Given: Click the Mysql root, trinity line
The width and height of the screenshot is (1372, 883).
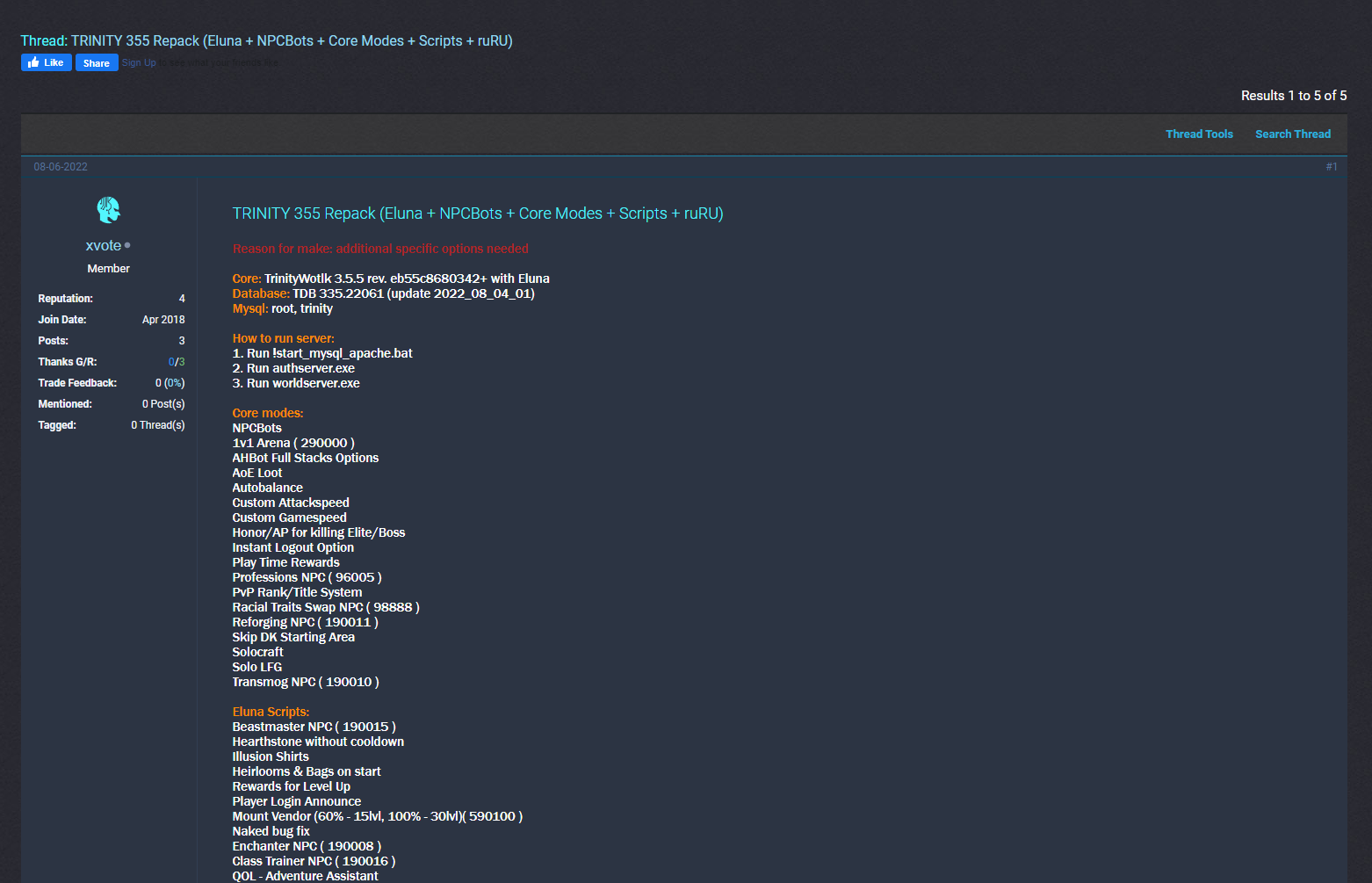Looking at the screenshot, I should pos(283,308).
